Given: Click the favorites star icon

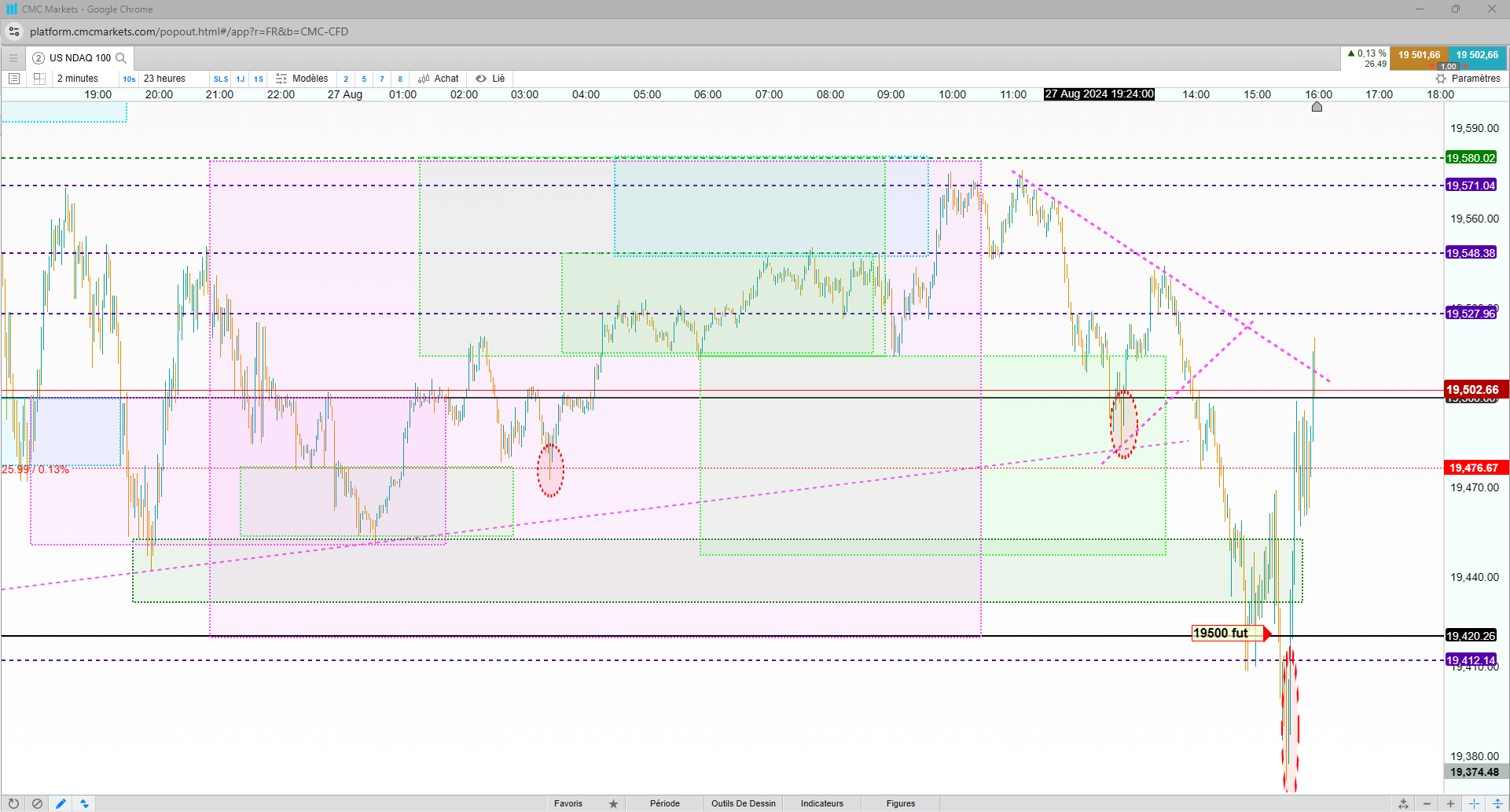Looking at the screenshot, I should coord(613,803).
